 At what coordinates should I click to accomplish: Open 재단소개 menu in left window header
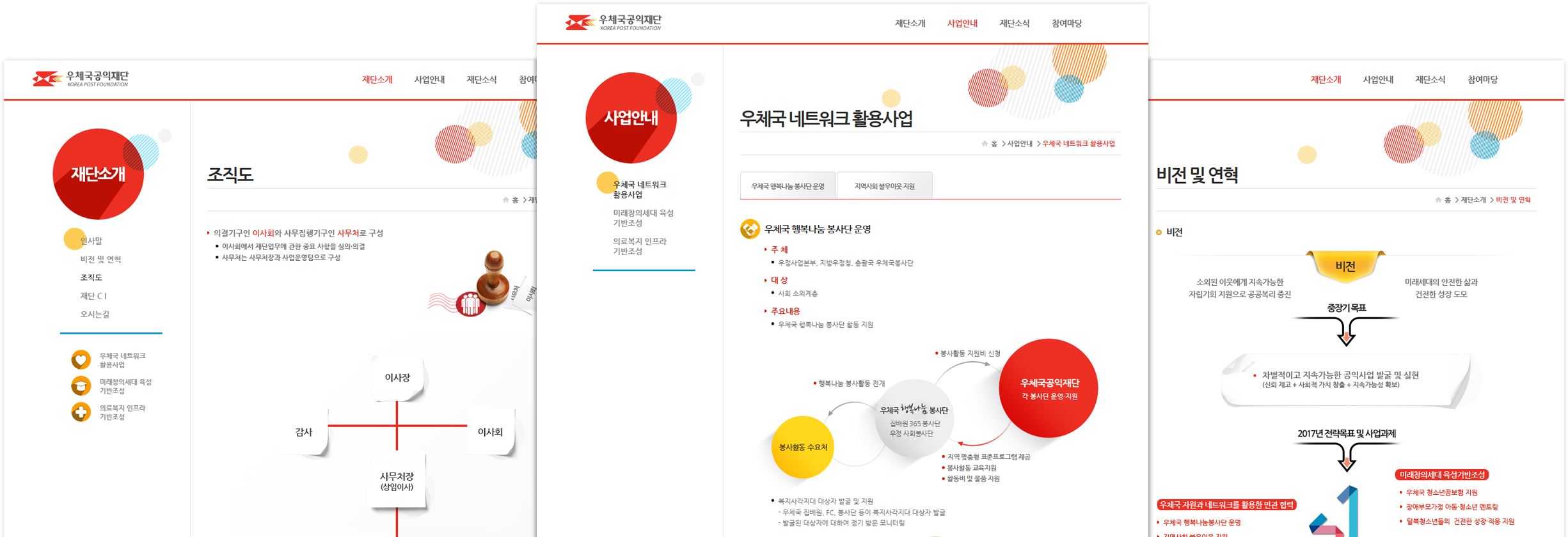click(x=377, y=80)
